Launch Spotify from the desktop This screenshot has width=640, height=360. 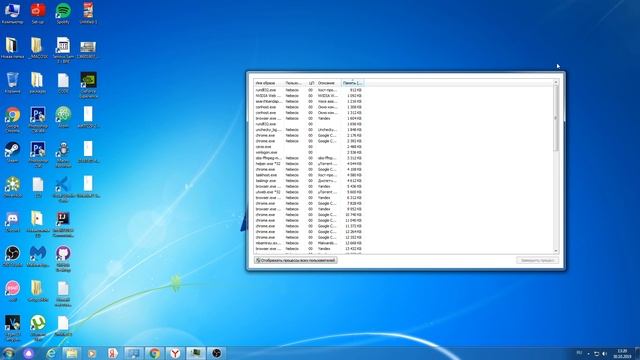(x=63, y=12)
